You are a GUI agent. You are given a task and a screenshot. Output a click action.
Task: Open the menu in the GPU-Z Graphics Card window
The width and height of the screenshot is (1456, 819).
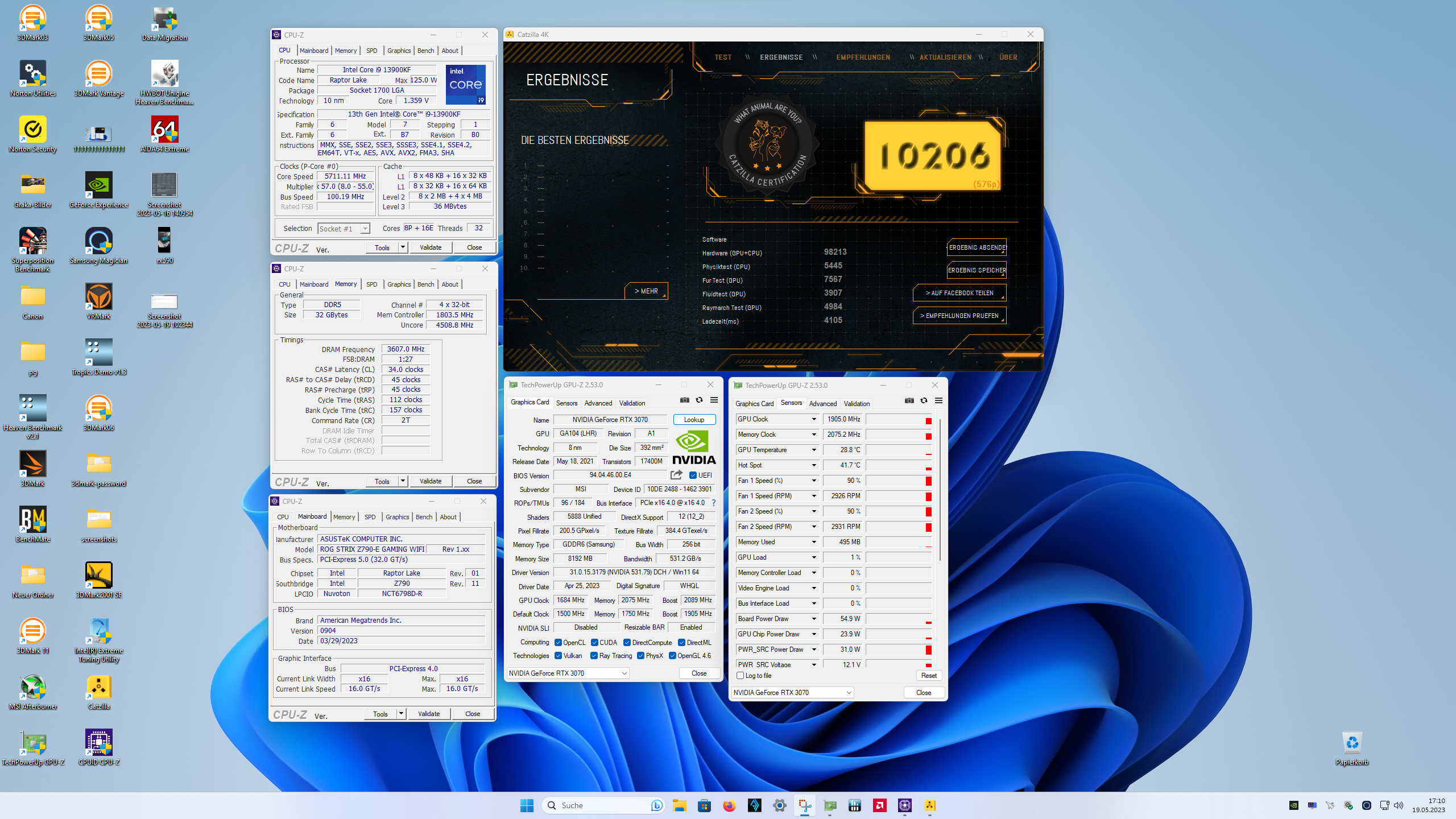point(714,400)
